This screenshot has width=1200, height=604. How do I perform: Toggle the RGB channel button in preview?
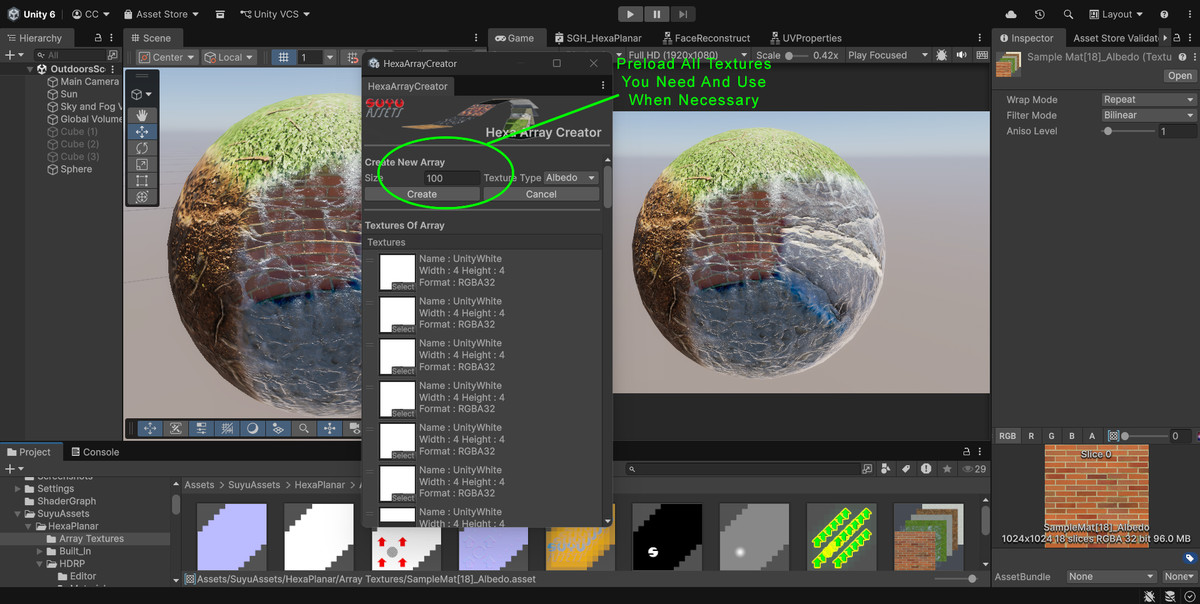1007,436
